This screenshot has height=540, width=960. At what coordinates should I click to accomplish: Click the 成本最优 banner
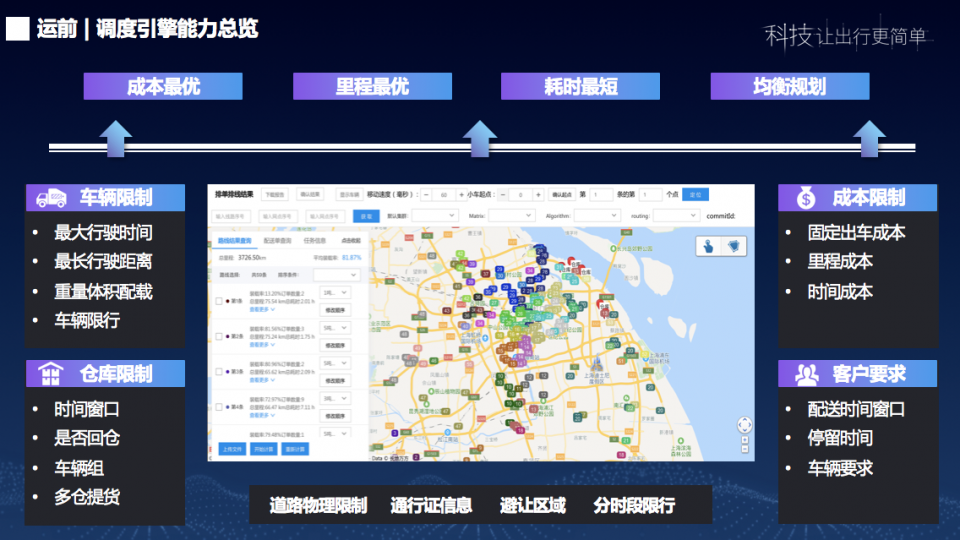click(x=163, y=86)
